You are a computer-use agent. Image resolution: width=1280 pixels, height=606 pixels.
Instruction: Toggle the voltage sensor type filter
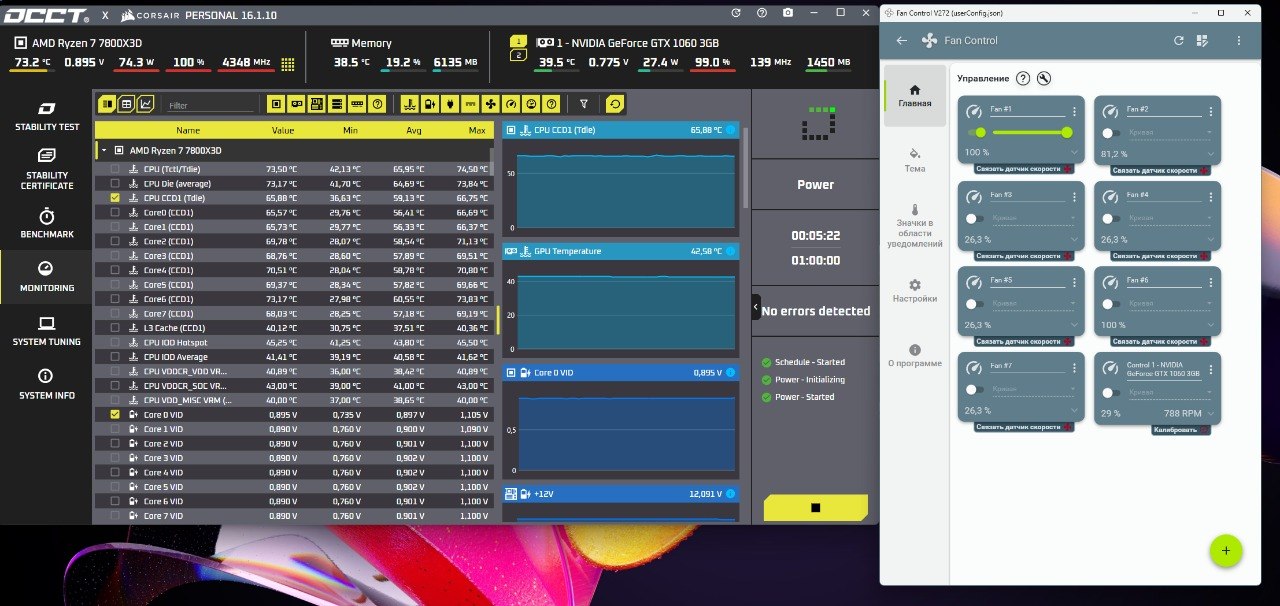point(429,103)
